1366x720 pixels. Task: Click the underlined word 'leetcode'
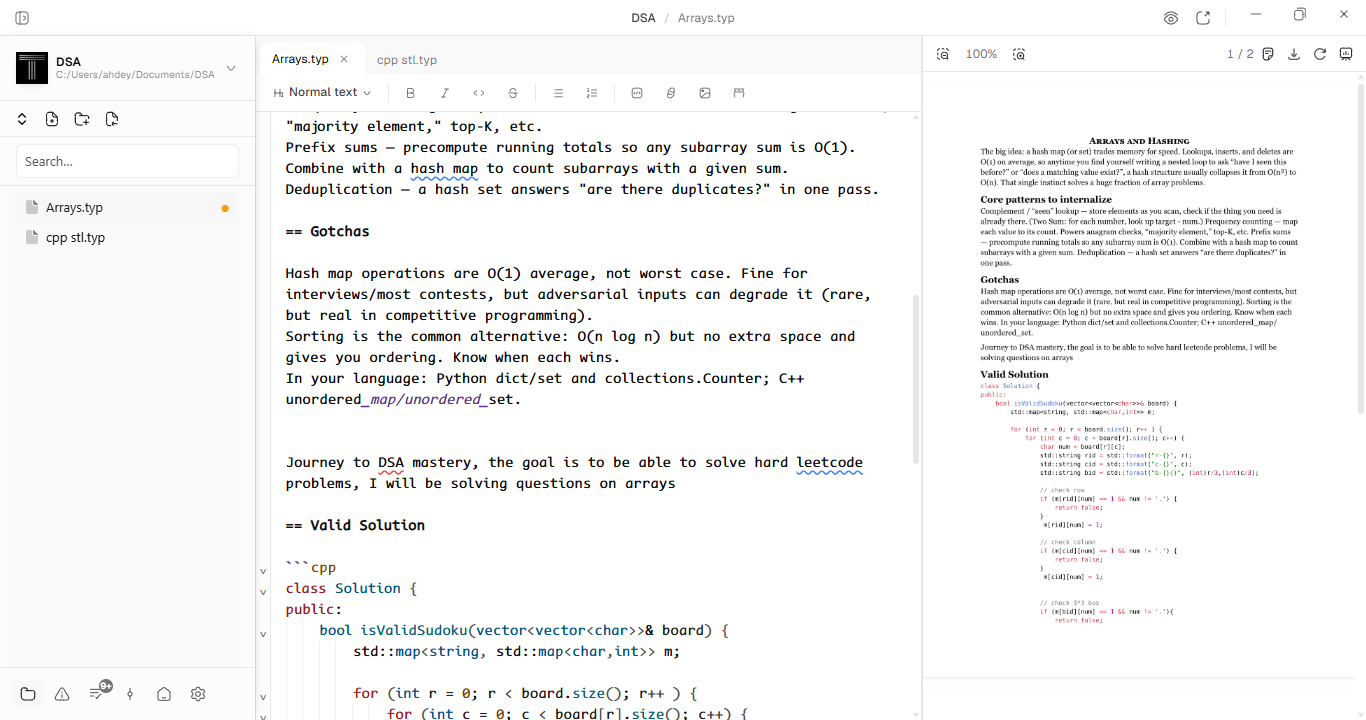click(x=829, y=462)
